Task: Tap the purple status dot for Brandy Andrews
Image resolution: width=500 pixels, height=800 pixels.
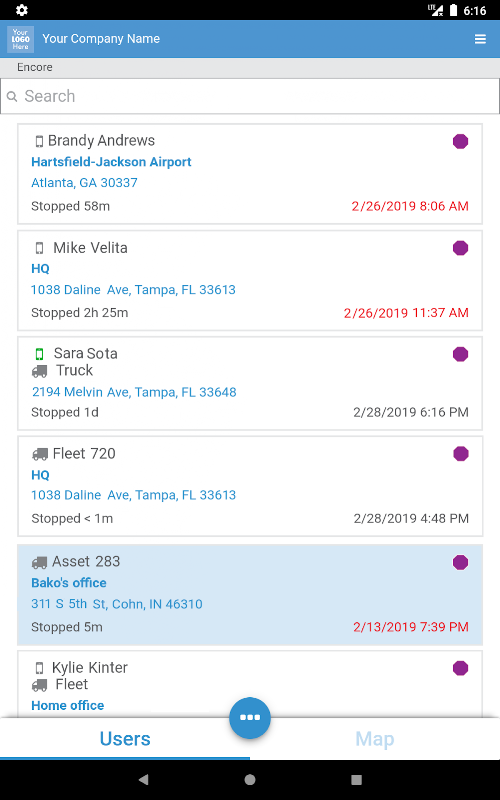Action: 460,141
